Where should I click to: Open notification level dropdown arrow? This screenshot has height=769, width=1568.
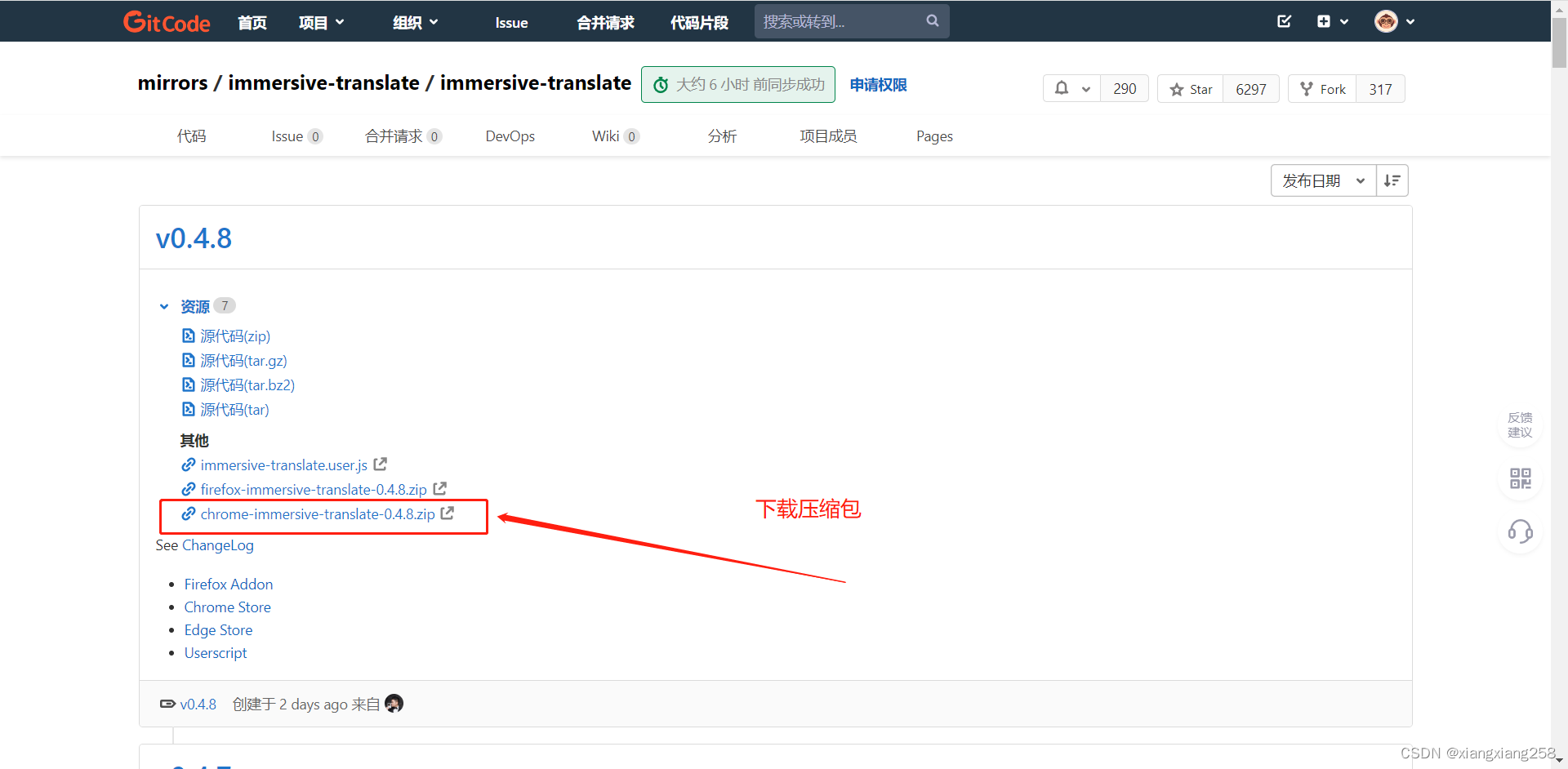tap(1086, 89)
